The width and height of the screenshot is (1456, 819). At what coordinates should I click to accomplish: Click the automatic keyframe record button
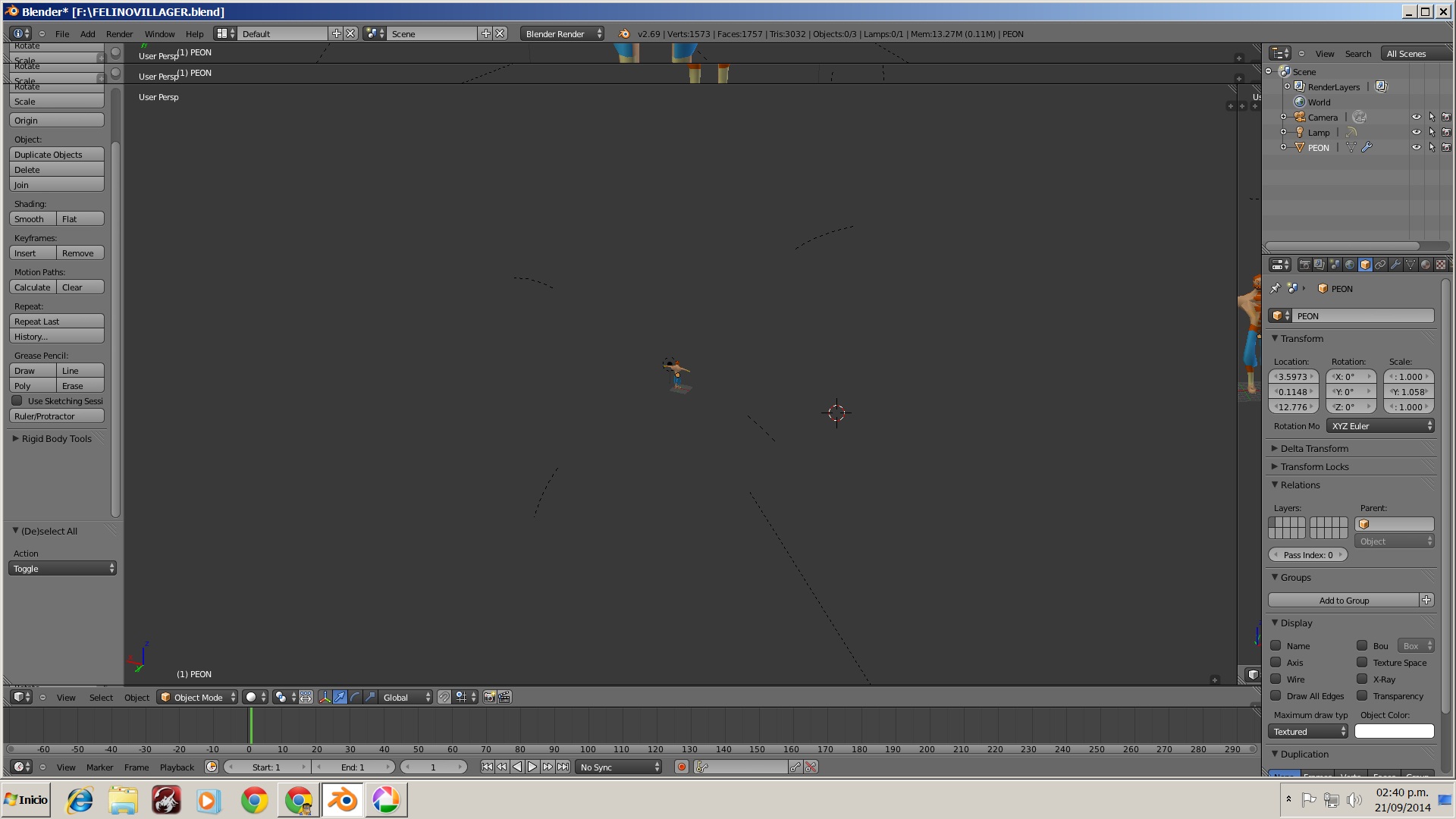point(682,767)
